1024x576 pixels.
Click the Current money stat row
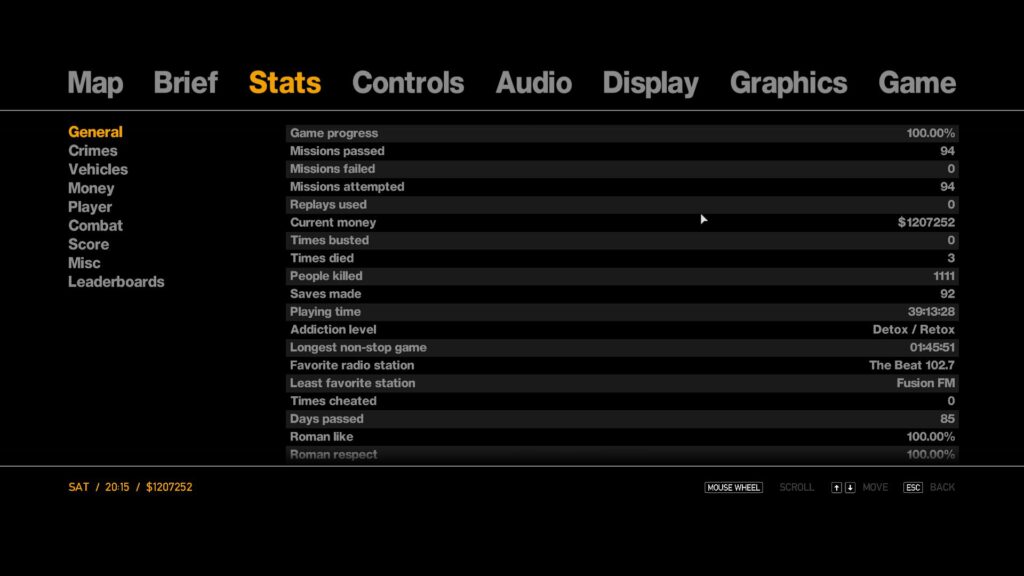[x=620, y=222]
